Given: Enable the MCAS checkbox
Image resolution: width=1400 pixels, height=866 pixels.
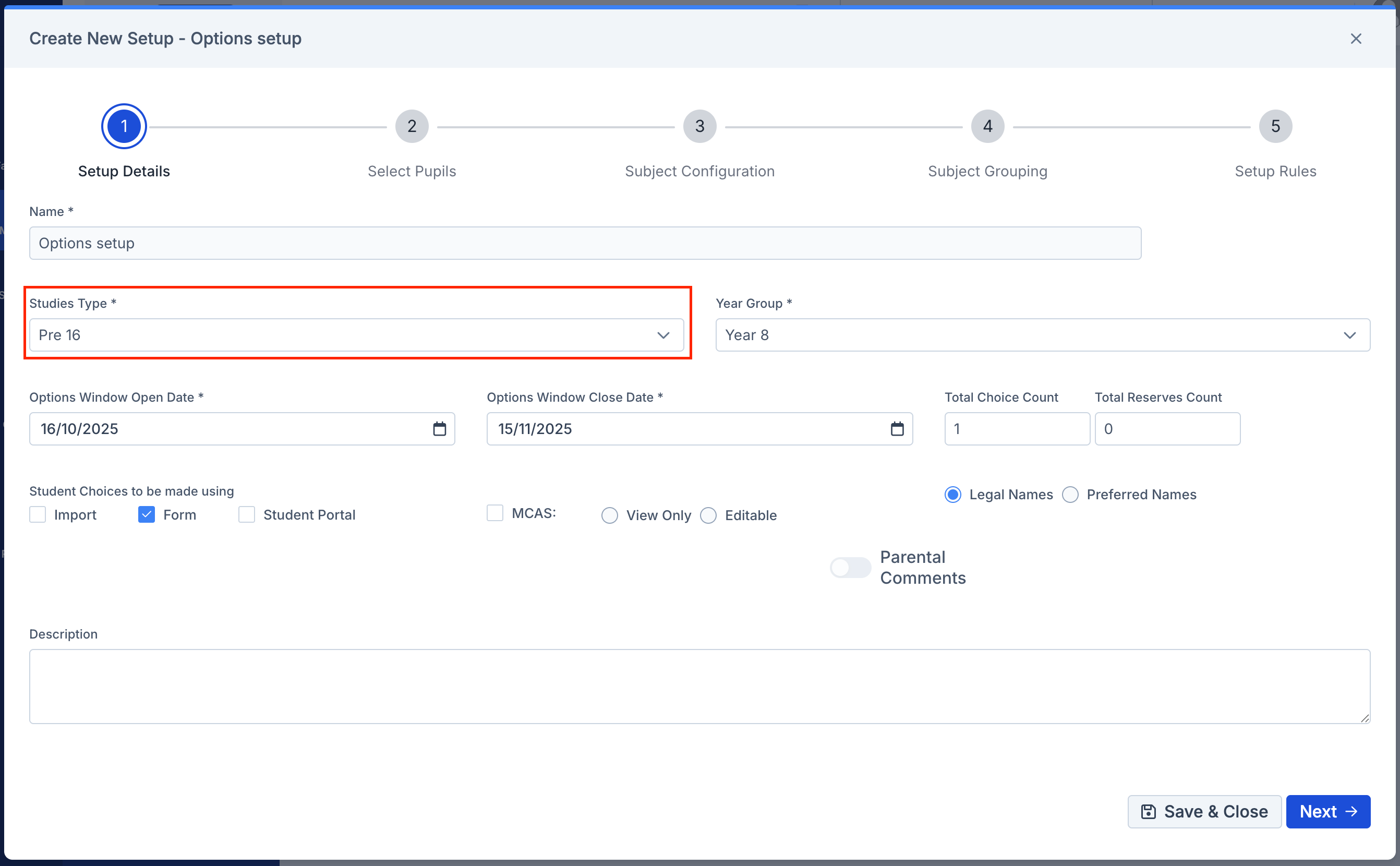Looking at the screenshot, I should click(x=494, y=513).
